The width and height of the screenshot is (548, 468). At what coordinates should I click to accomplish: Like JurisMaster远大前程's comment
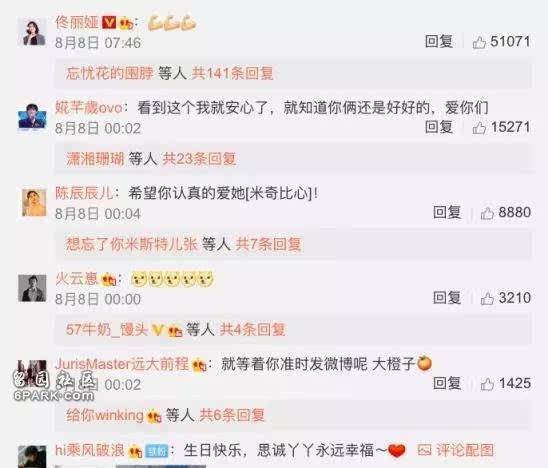point(487,384)
